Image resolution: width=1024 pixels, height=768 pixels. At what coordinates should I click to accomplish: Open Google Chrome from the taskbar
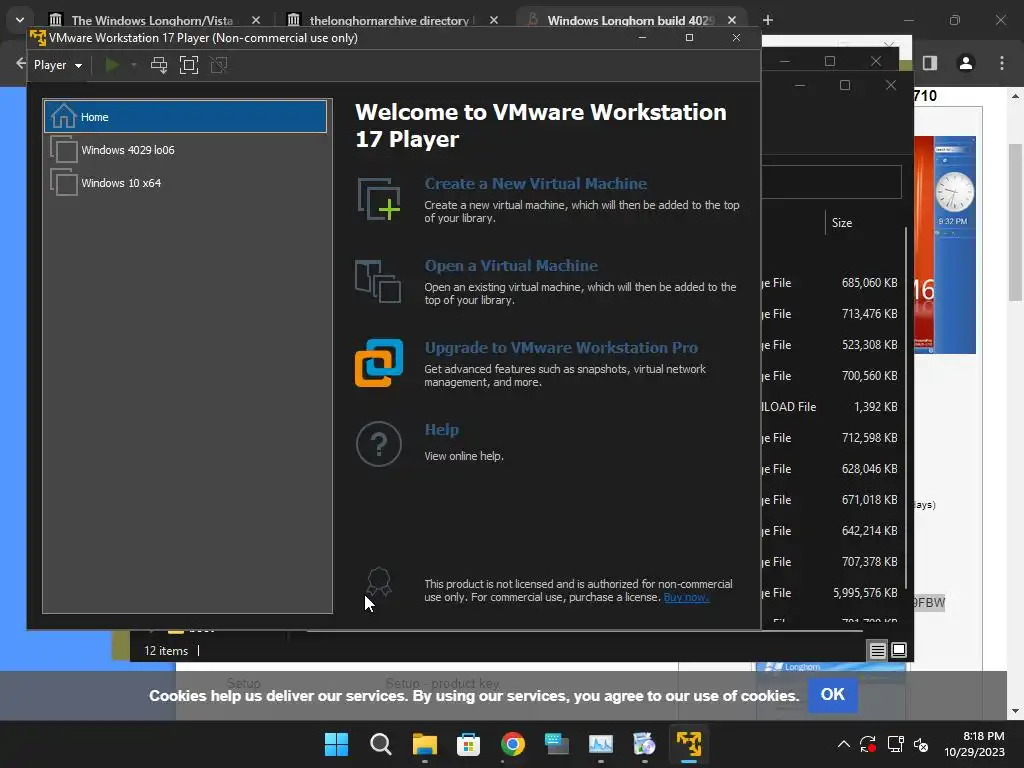click(513, 744)
